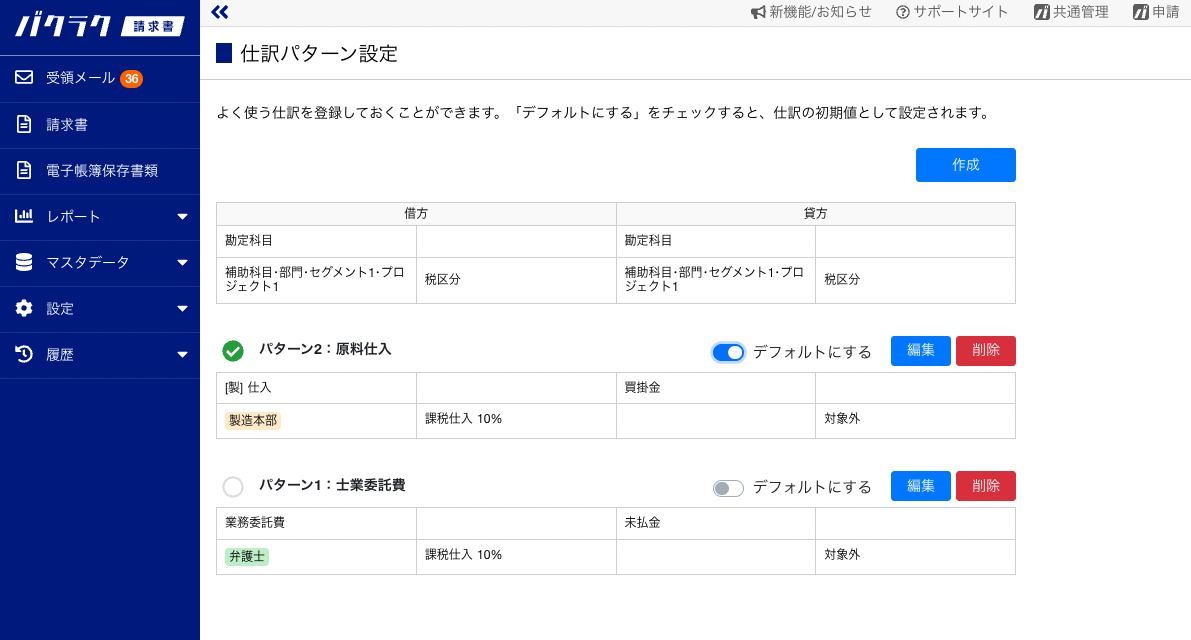Click the support site question-mark icon
This screenshot has height=640, width=1191.
903,12
